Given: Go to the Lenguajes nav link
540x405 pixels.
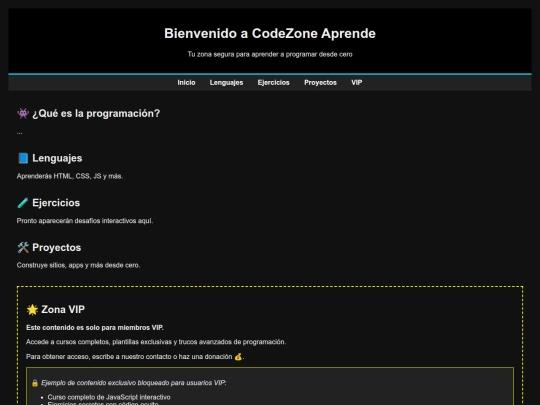Looking at the screenshot, I should [x=226, y=83].
